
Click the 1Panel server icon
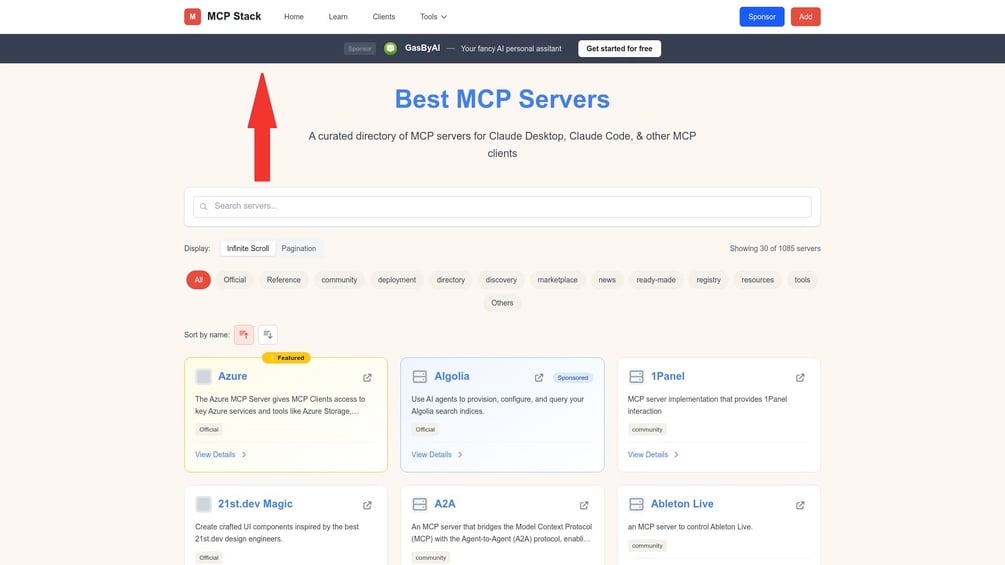tap(636, 376)
